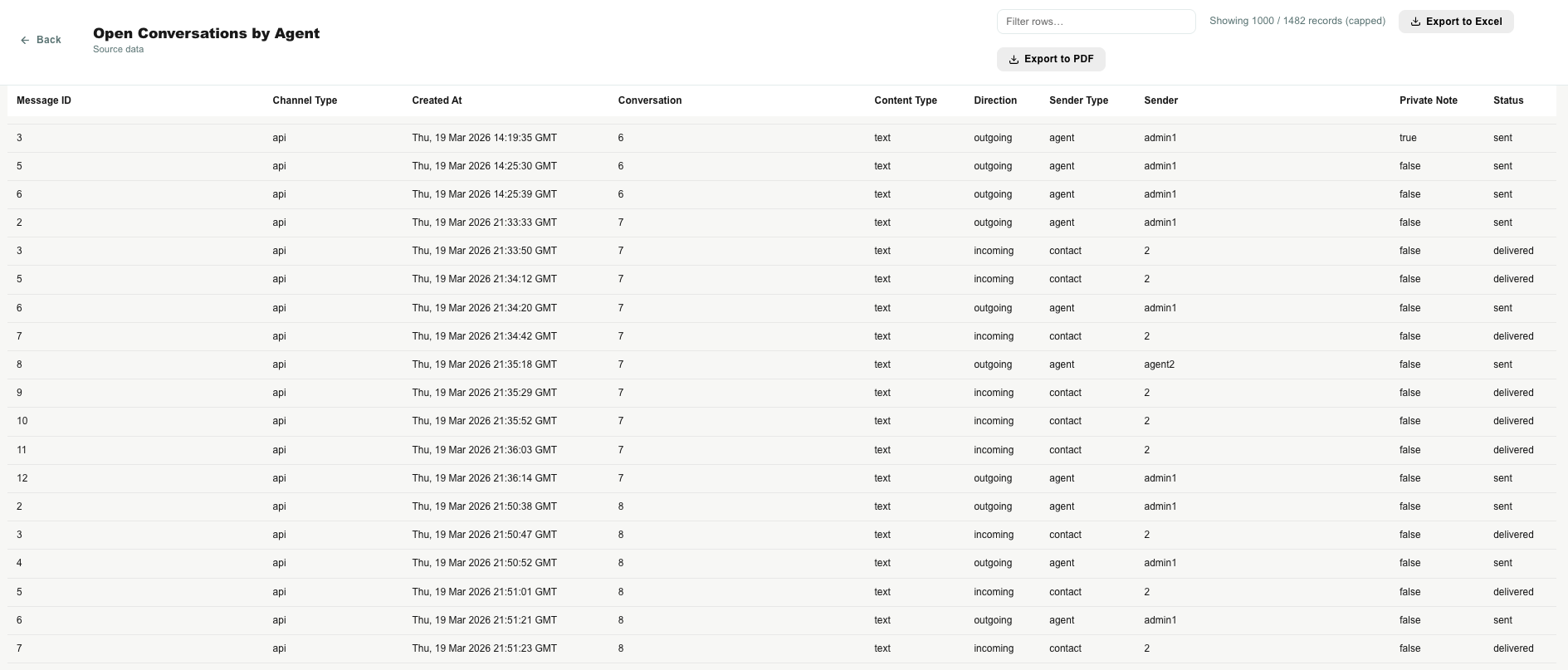The height and width of the screenshot is (670, 1568).
Task: Click 'incoming' direction in 21:34:42 row
Action: (x=994, y=336)
